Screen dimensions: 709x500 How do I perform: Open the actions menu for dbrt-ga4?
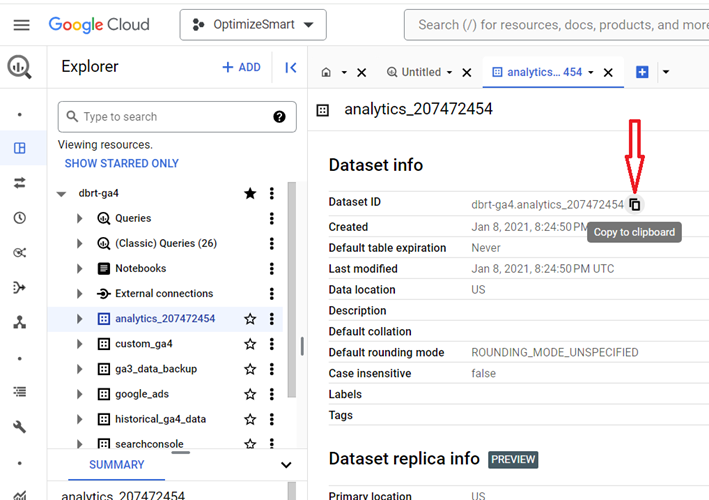272,193
